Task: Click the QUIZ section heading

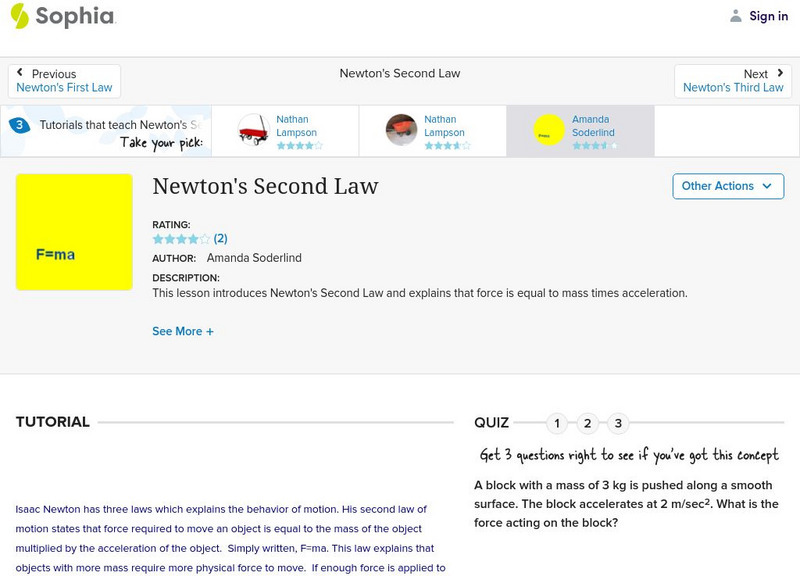Action: [491, 422]
